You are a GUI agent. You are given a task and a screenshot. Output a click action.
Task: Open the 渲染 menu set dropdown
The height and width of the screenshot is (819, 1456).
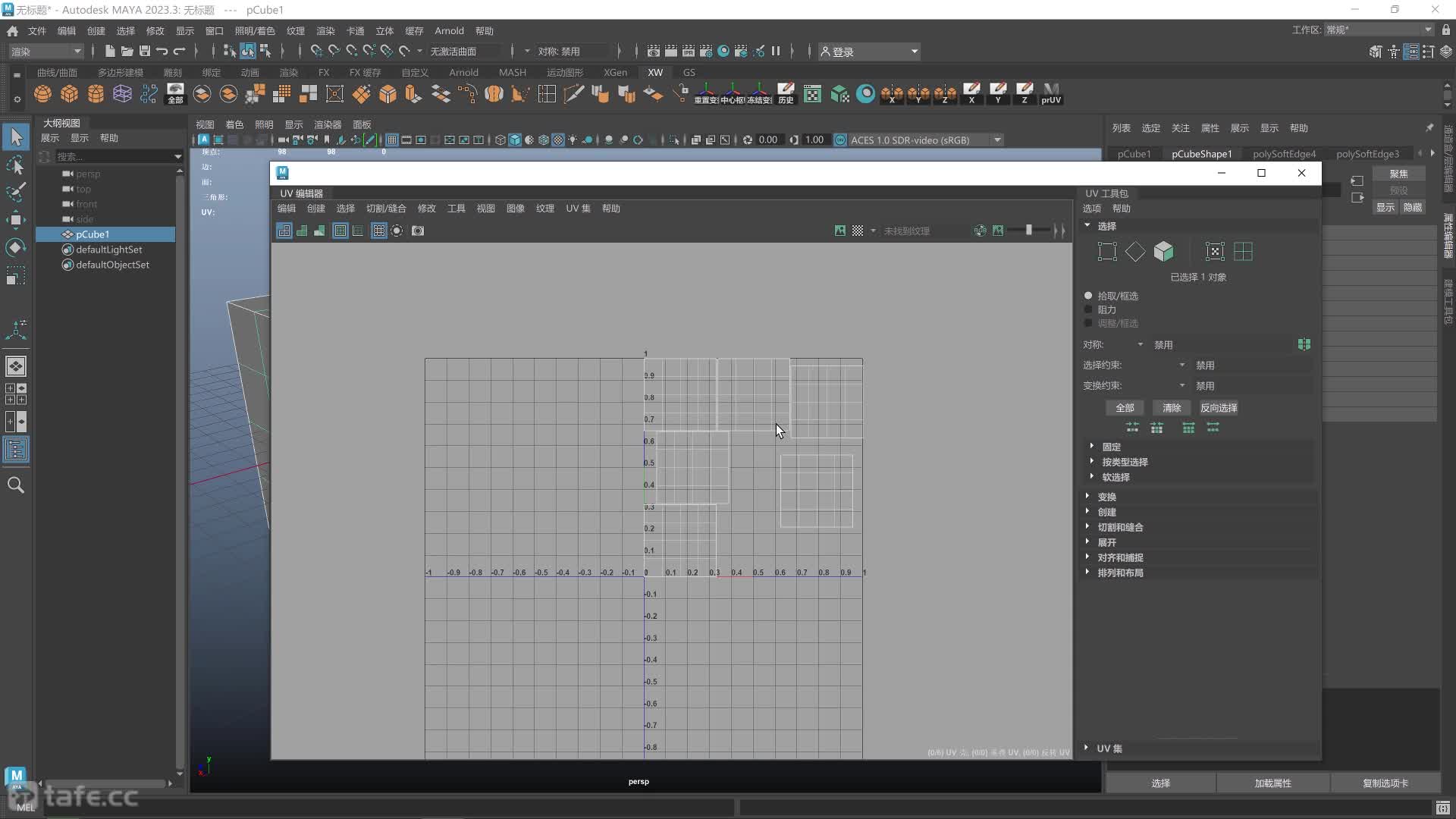(46, 52)
